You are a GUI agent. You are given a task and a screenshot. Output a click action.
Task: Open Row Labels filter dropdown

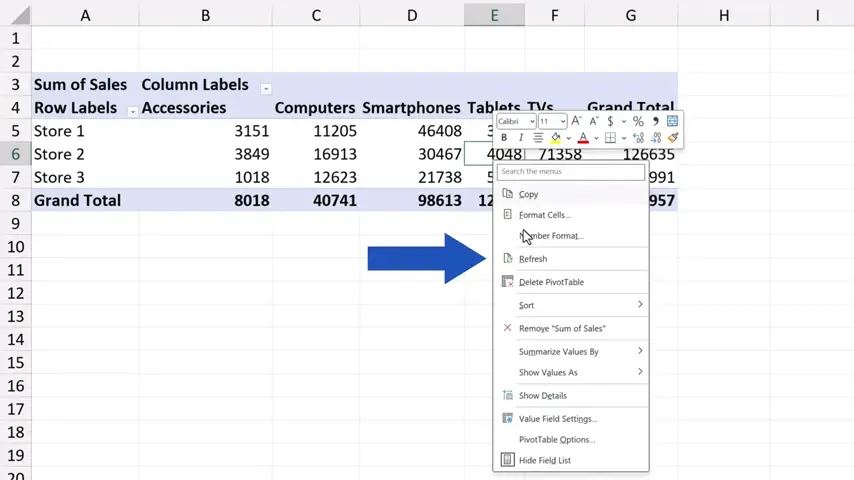pyautogui.click(x=132, y=111)
